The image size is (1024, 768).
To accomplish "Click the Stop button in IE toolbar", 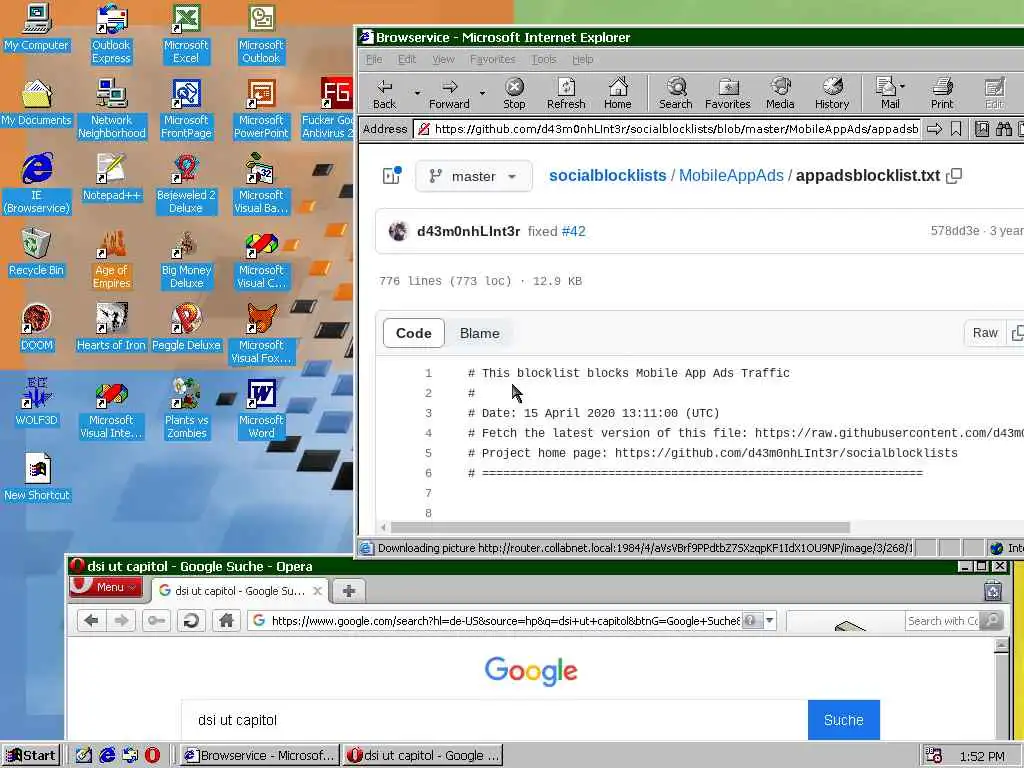I will (514, 93).
